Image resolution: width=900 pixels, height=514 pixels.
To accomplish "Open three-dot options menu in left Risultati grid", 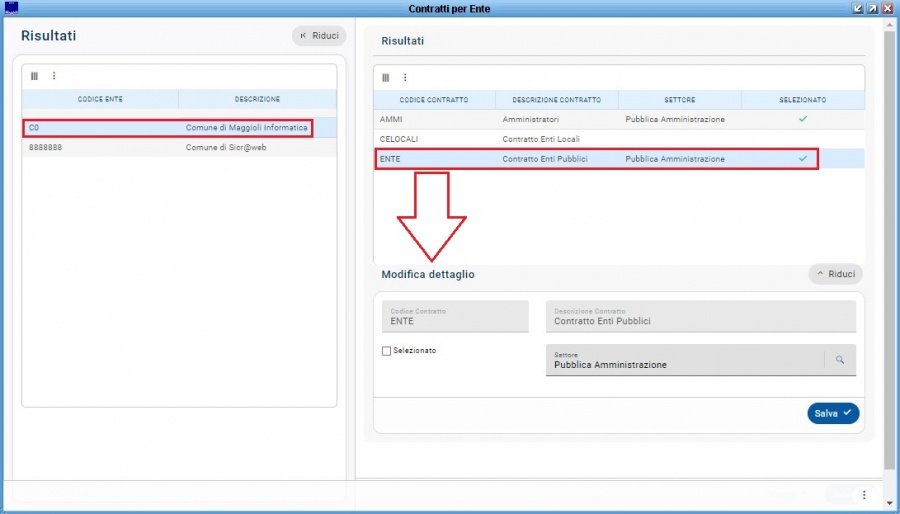I will 54,76.
